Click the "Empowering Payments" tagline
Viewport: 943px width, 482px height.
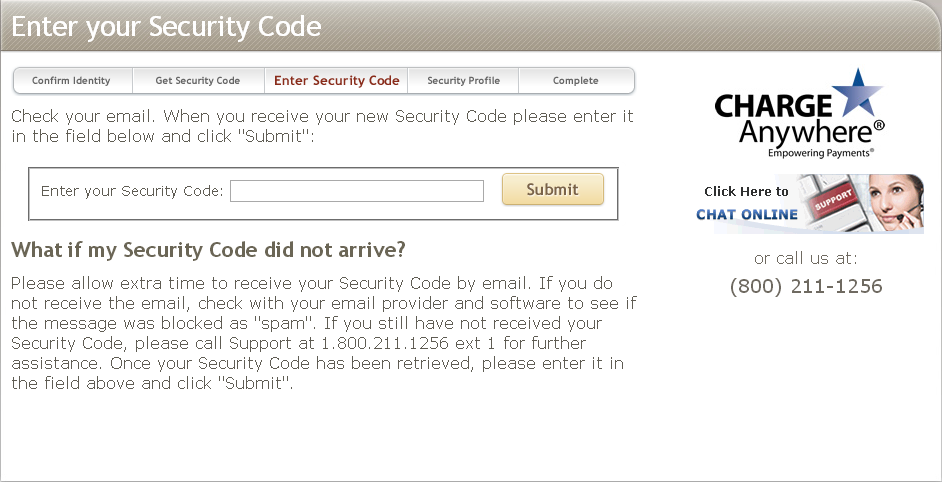click(x=820, y=154)
